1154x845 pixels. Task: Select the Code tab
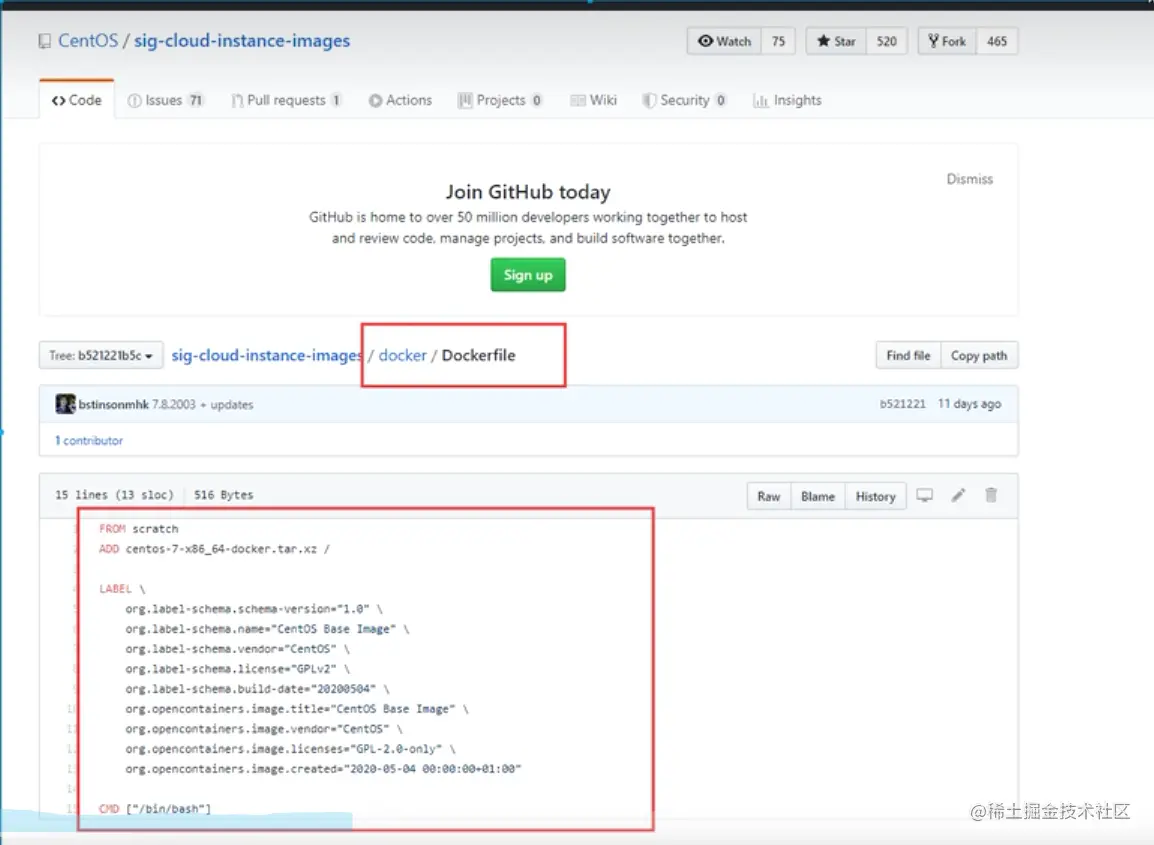pos(77,100)
